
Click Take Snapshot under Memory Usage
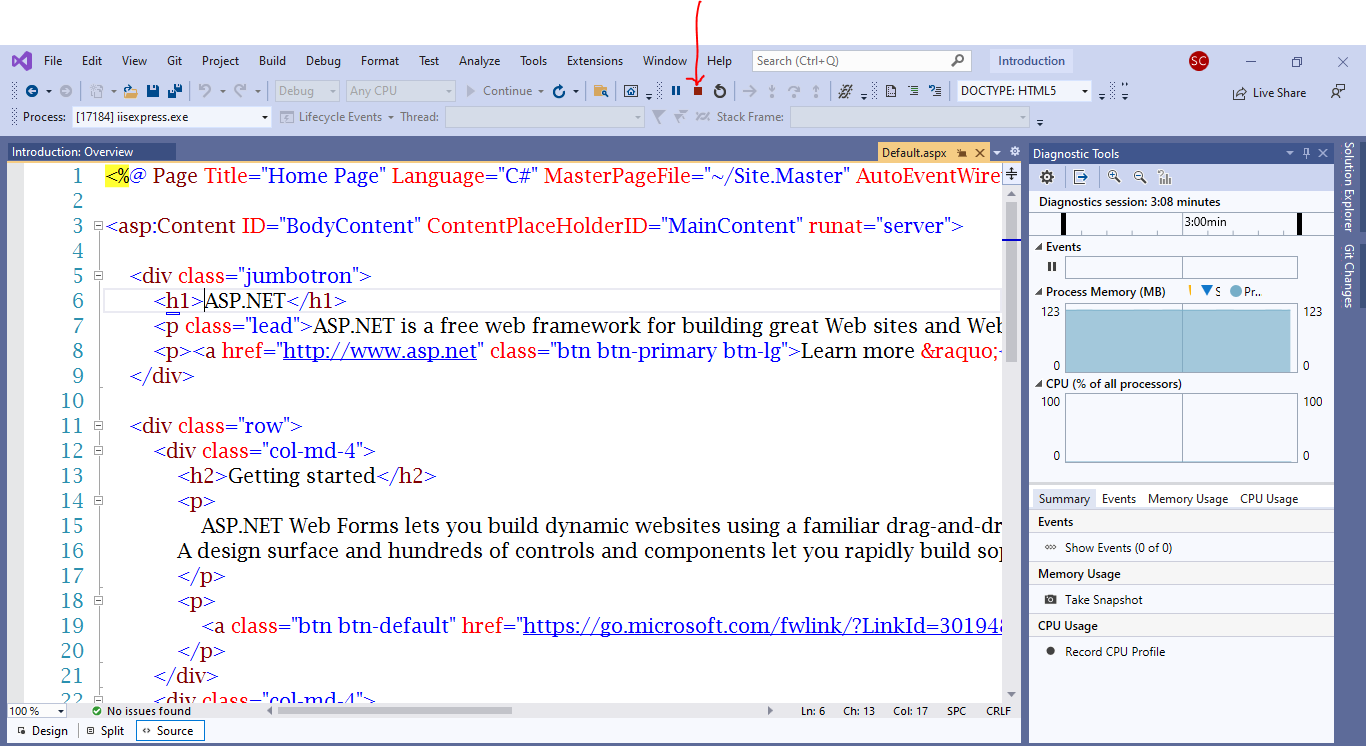tap(1093, 600)
